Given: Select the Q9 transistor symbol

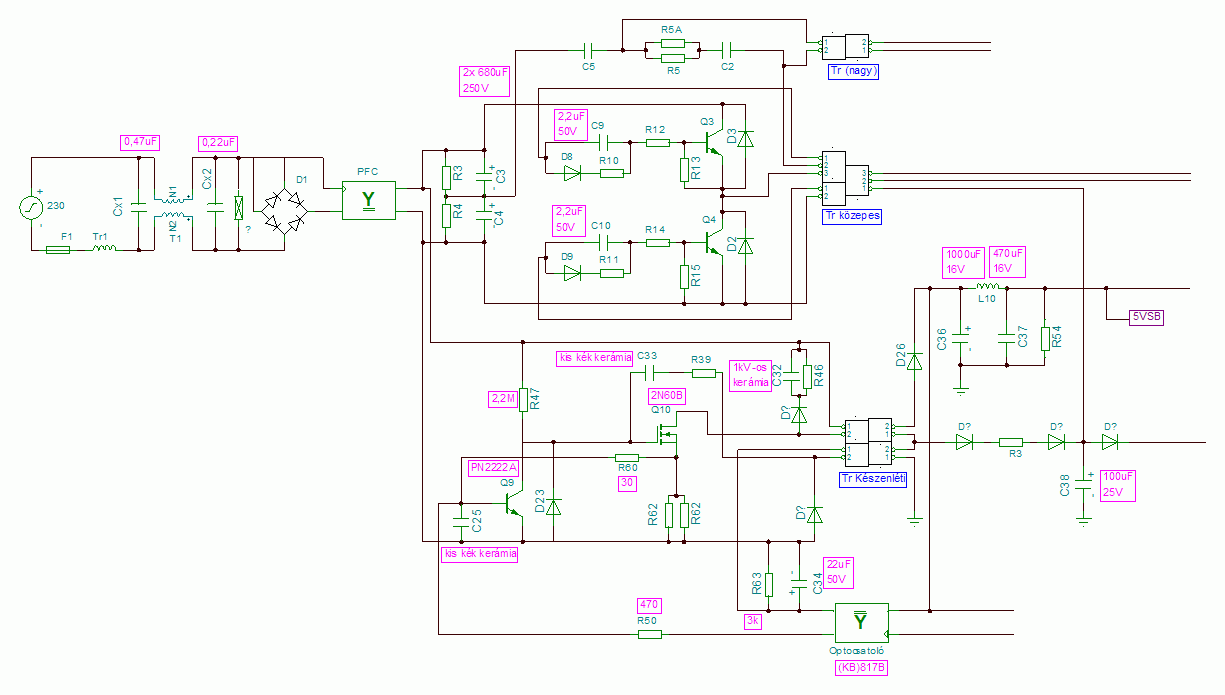Looking at the screenshot, I should pos(512,506).
